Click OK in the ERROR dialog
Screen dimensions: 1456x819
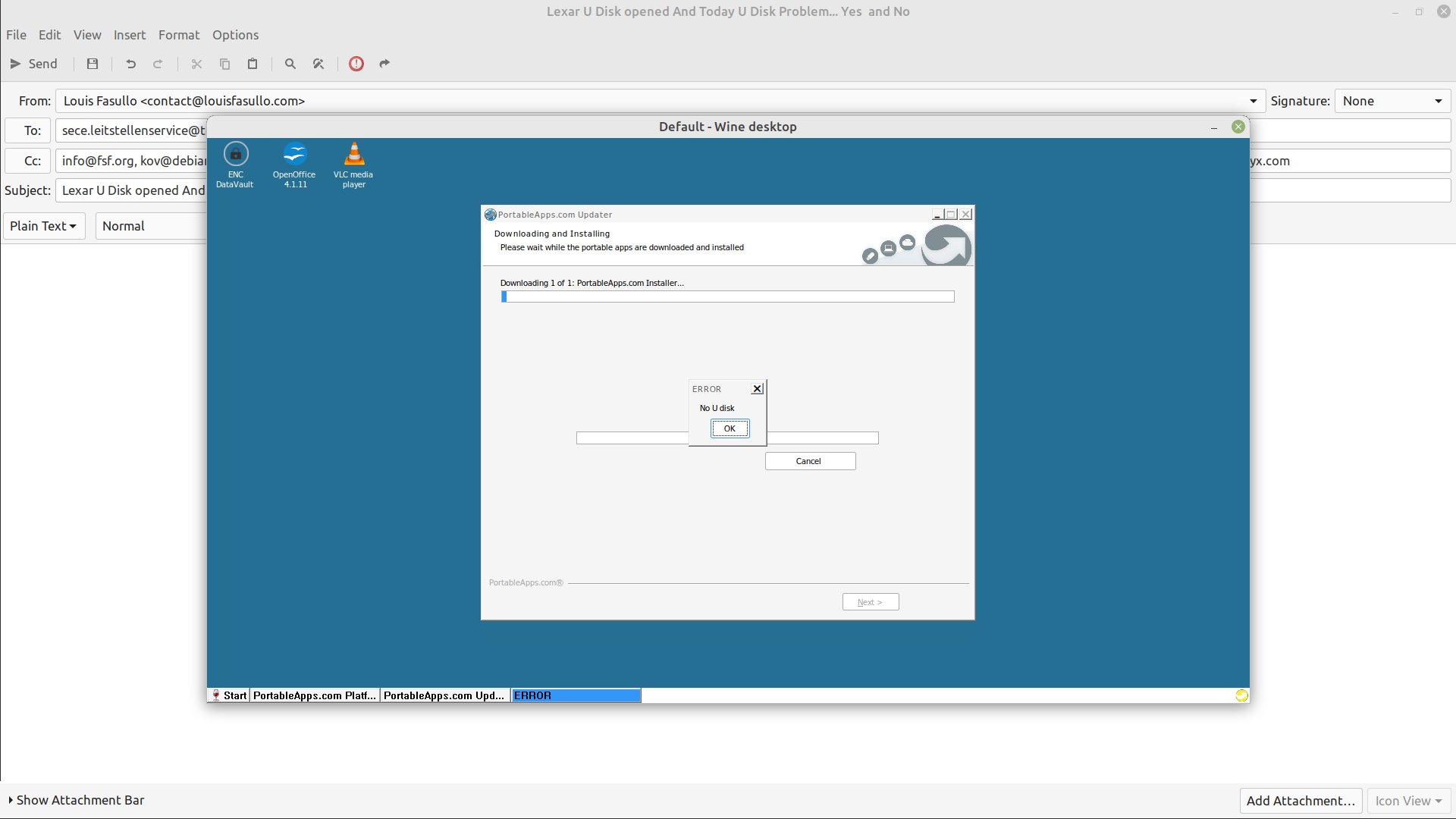coord(730,428)
